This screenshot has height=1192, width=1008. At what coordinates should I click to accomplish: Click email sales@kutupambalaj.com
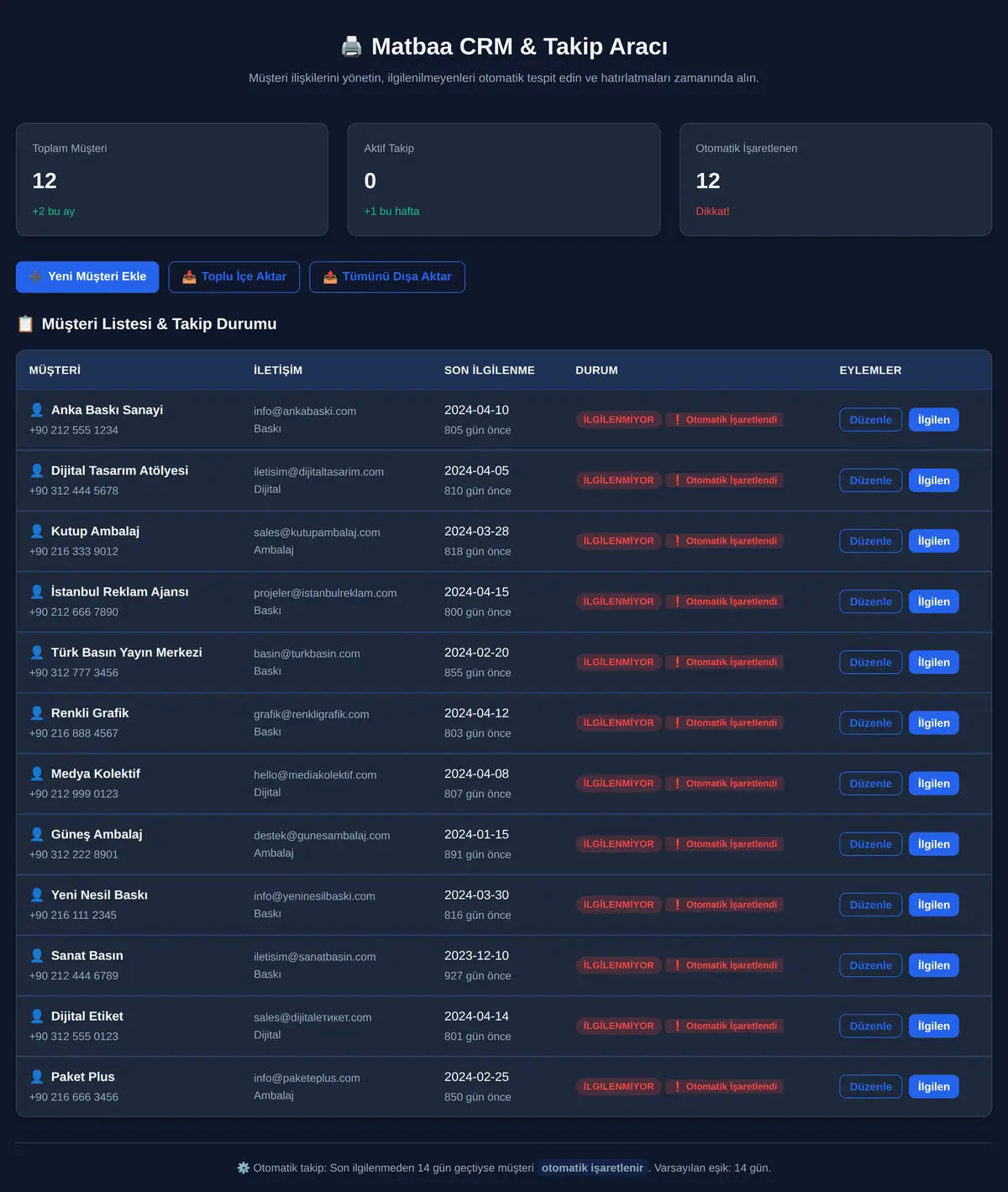[x=317, y=533]
